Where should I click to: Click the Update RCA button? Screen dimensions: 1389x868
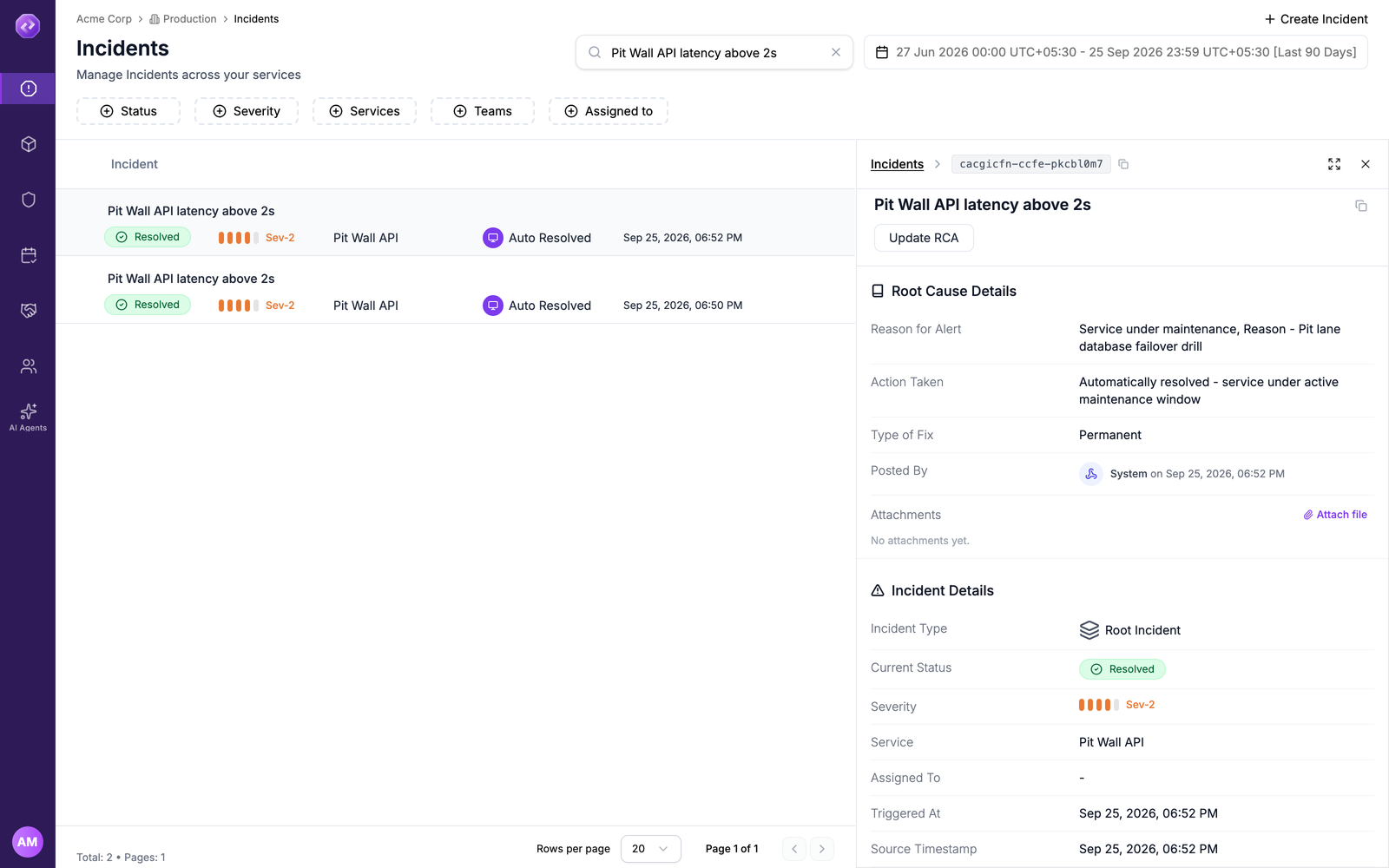point(924,238)
